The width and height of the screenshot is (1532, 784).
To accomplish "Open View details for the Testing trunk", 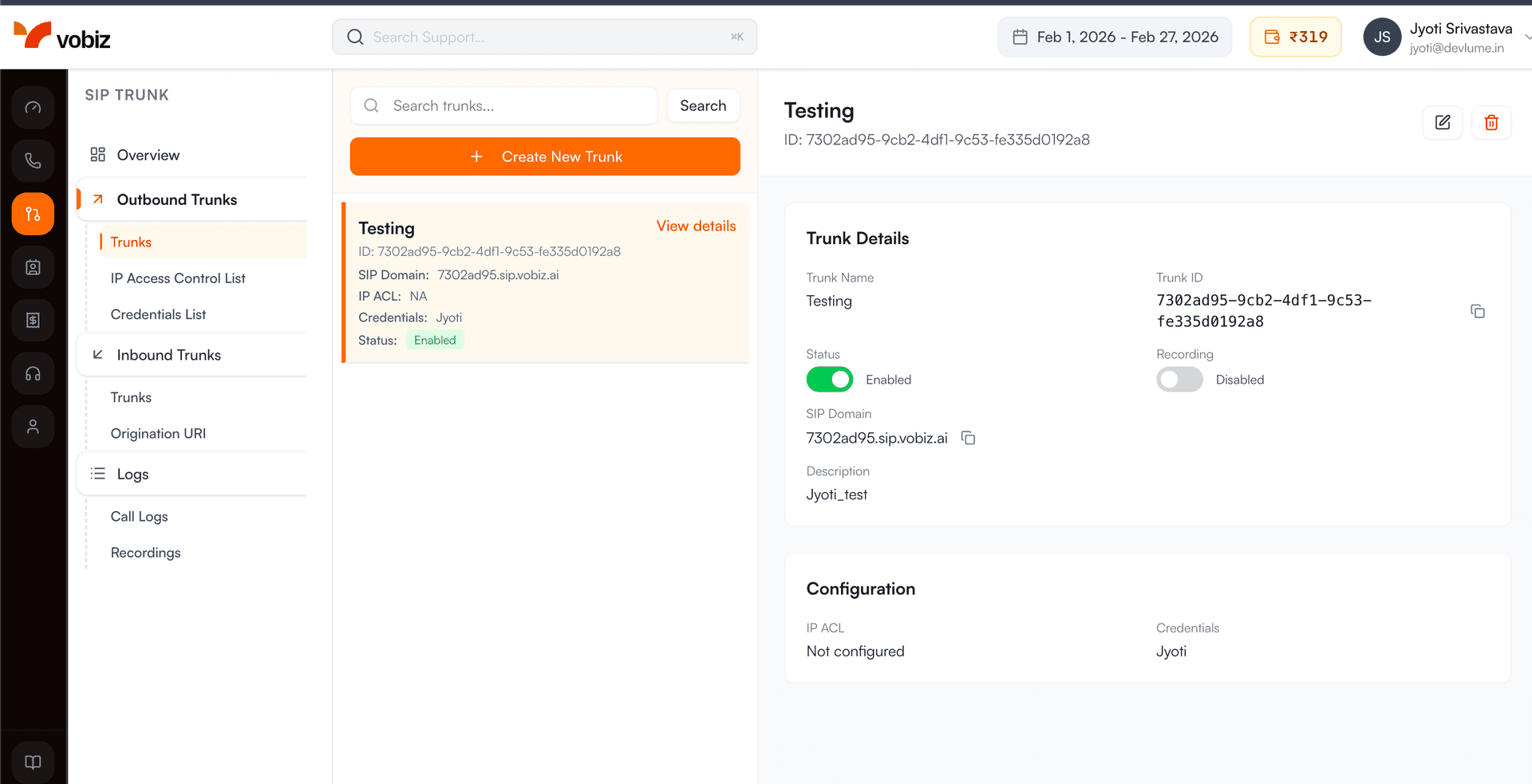I will 696,226.
